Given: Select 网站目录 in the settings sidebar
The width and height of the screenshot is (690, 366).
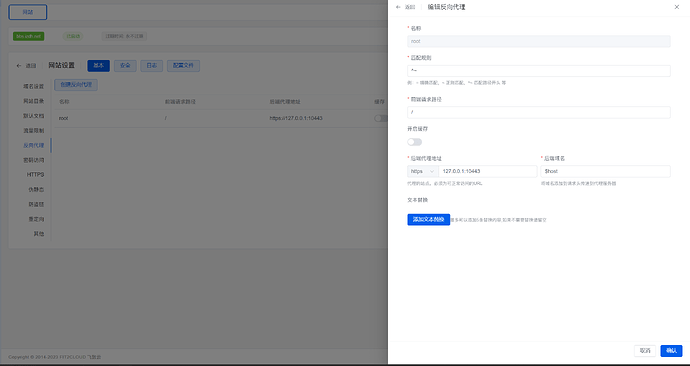Looking at the screenshot, I should click(34, 101).
